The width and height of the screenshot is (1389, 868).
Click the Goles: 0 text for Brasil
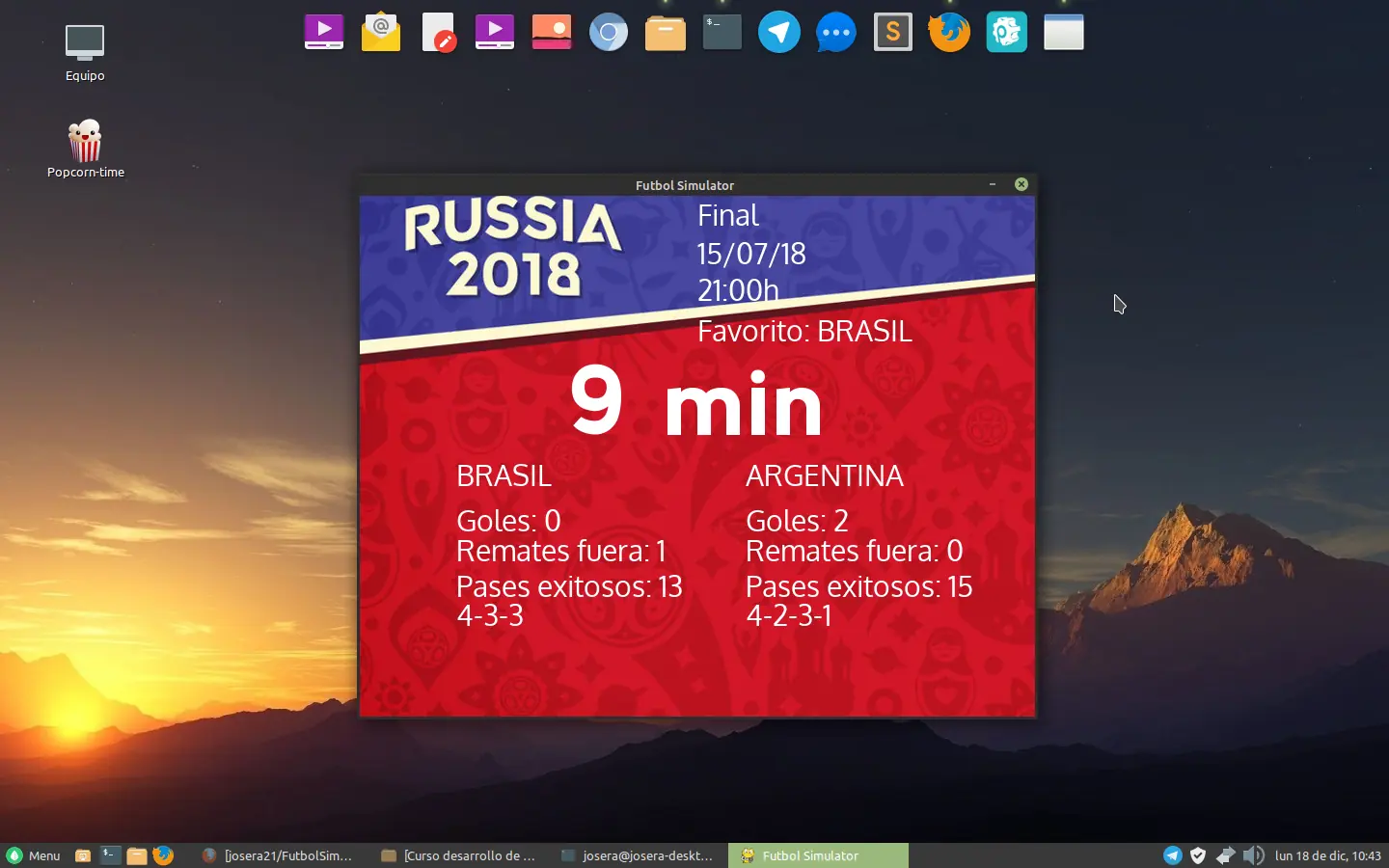click(x=508, y=521)
